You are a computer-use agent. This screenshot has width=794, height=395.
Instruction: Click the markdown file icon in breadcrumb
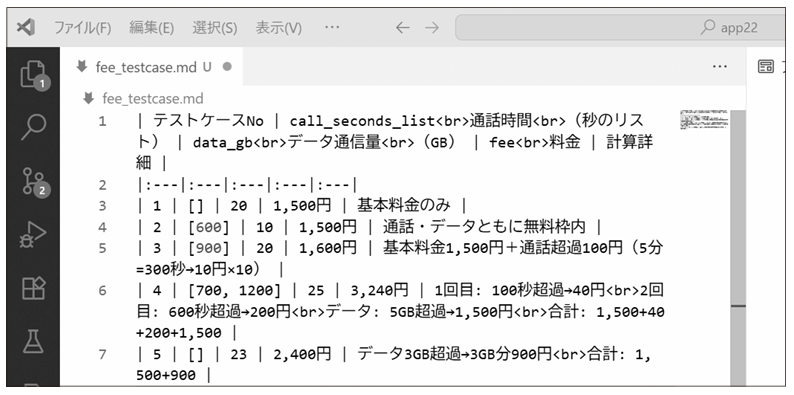[x=89, y=98]
